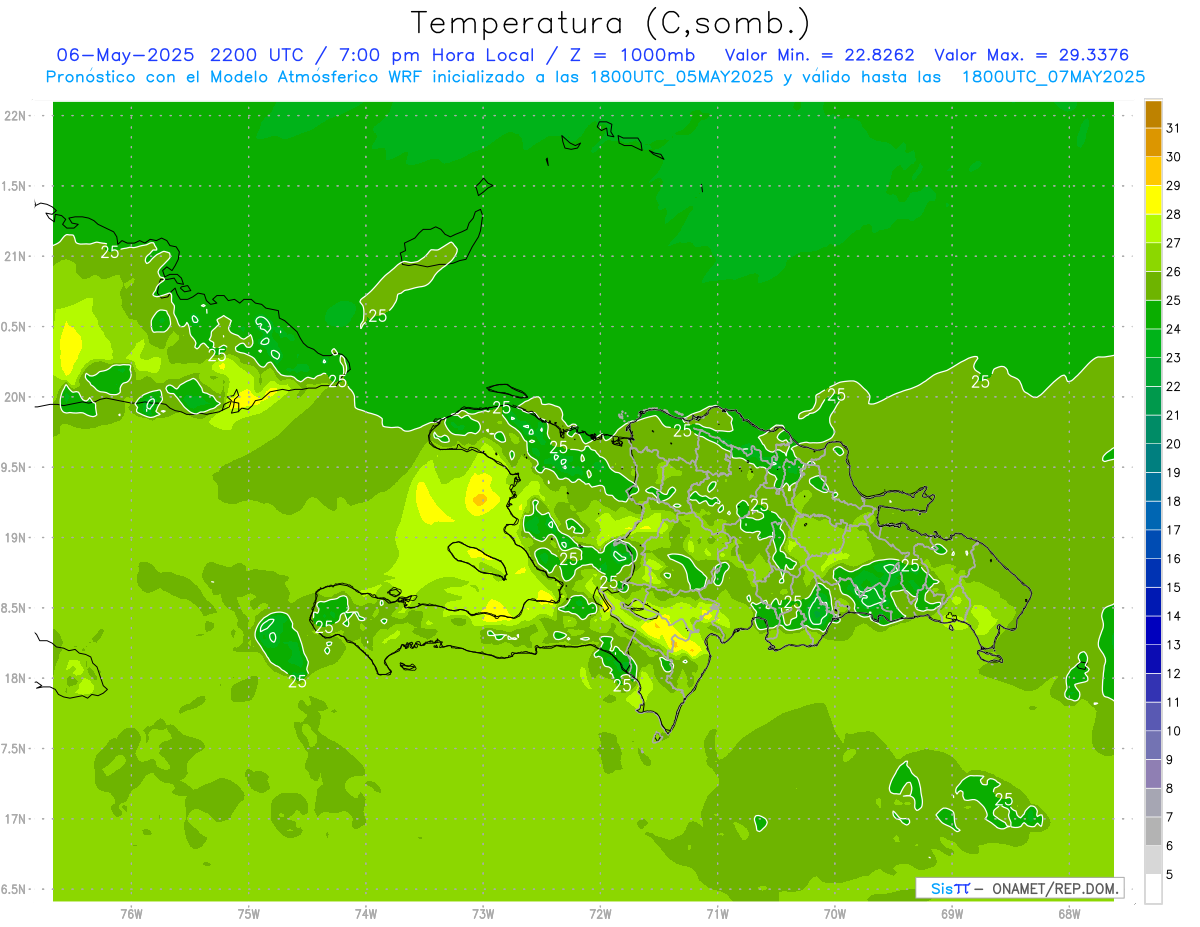The image size is (1200, 927).
Task: Click the legend value "11"
Action: [x=1174, y=702]
